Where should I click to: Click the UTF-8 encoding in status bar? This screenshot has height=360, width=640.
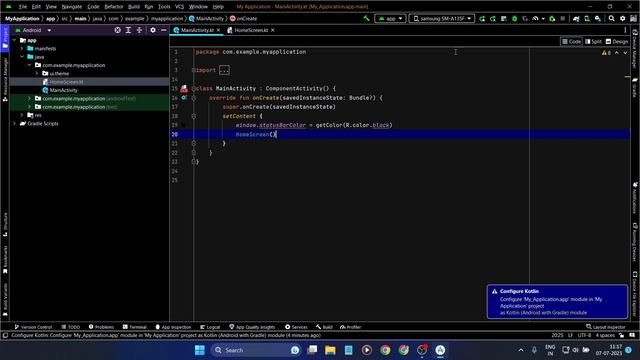point(584,336)
